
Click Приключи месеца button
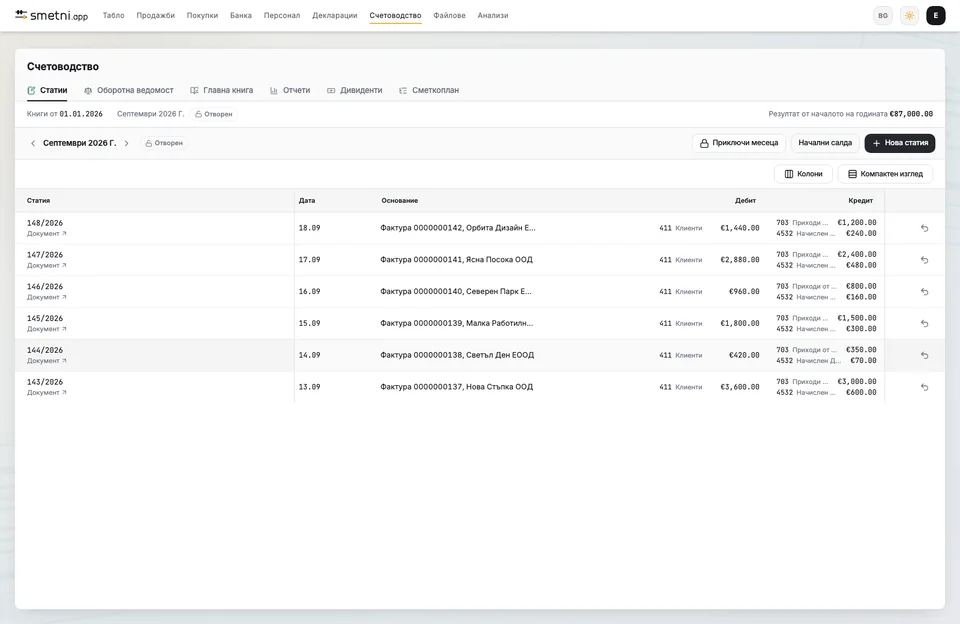tap(738, 143)
